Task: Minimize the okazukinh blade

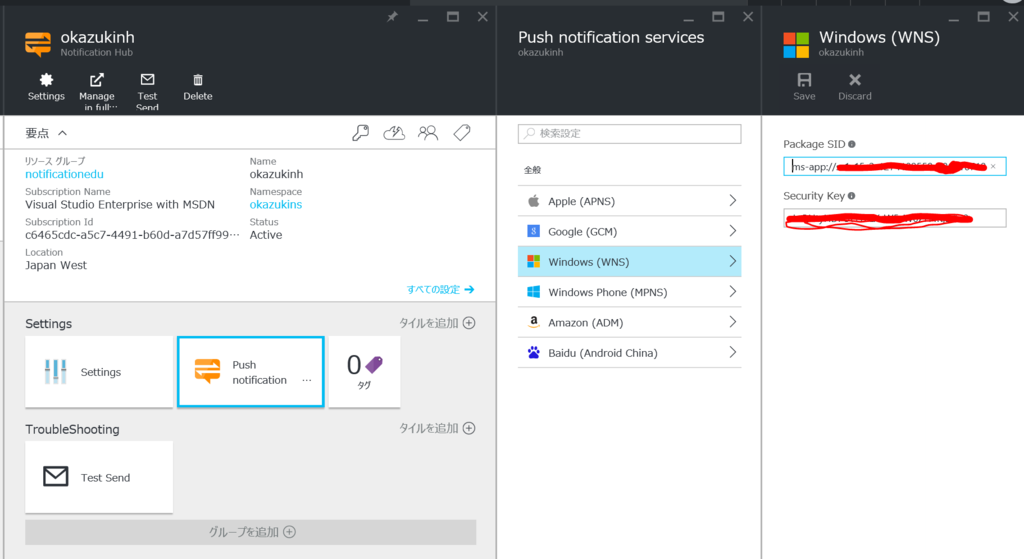Action: click(x=423, y=20)
